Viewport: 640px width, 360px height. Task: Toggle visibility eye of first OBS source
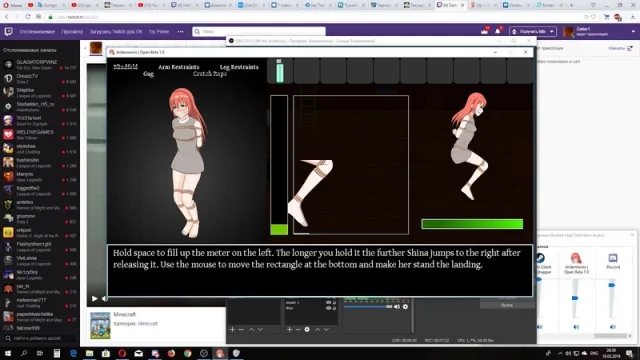(x=328, y=302)
